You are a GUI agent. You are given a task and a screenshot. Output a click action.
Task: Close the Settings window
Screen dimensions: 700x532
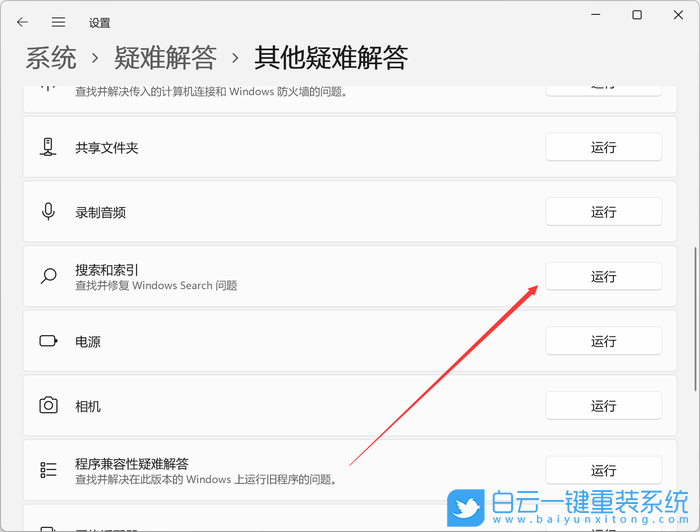[x=678, y=15]
